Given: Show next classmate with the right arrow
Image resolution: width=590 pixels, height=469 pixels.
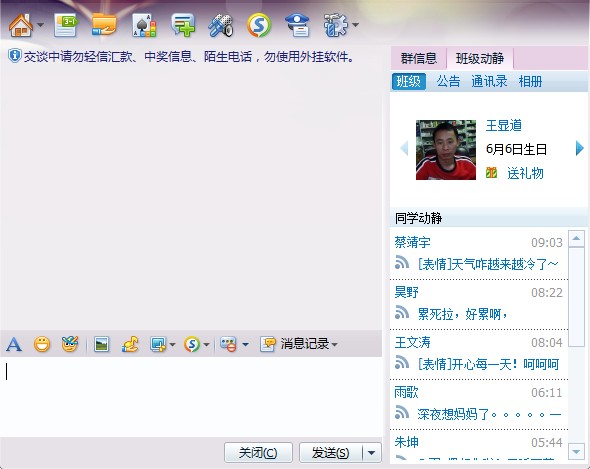Looking at the screenshot, I should tap(579, 148).
